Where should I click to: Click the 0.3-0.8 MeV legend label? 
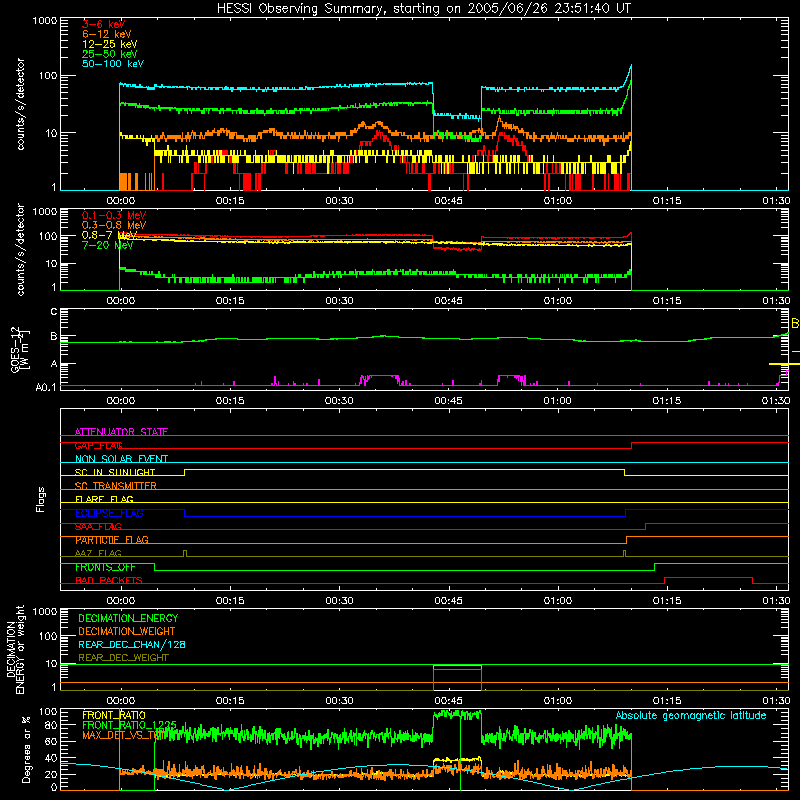[x=114, y=225]
